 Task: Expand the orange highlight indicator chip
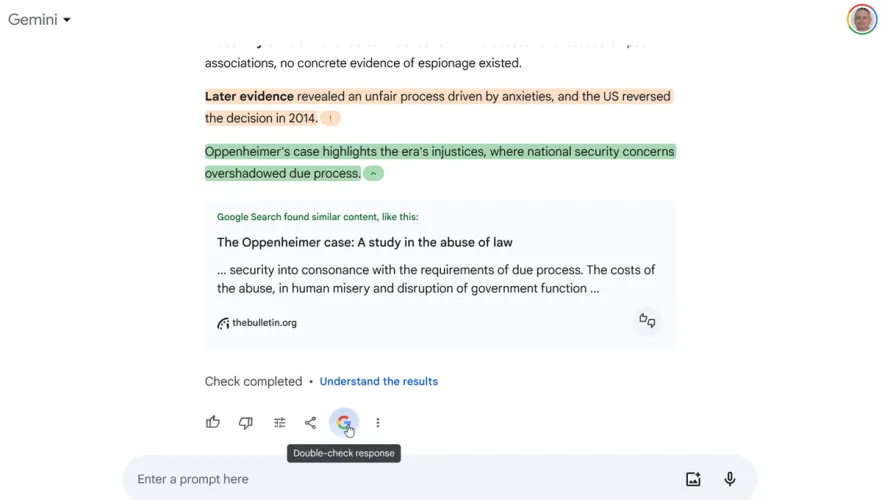330,119
